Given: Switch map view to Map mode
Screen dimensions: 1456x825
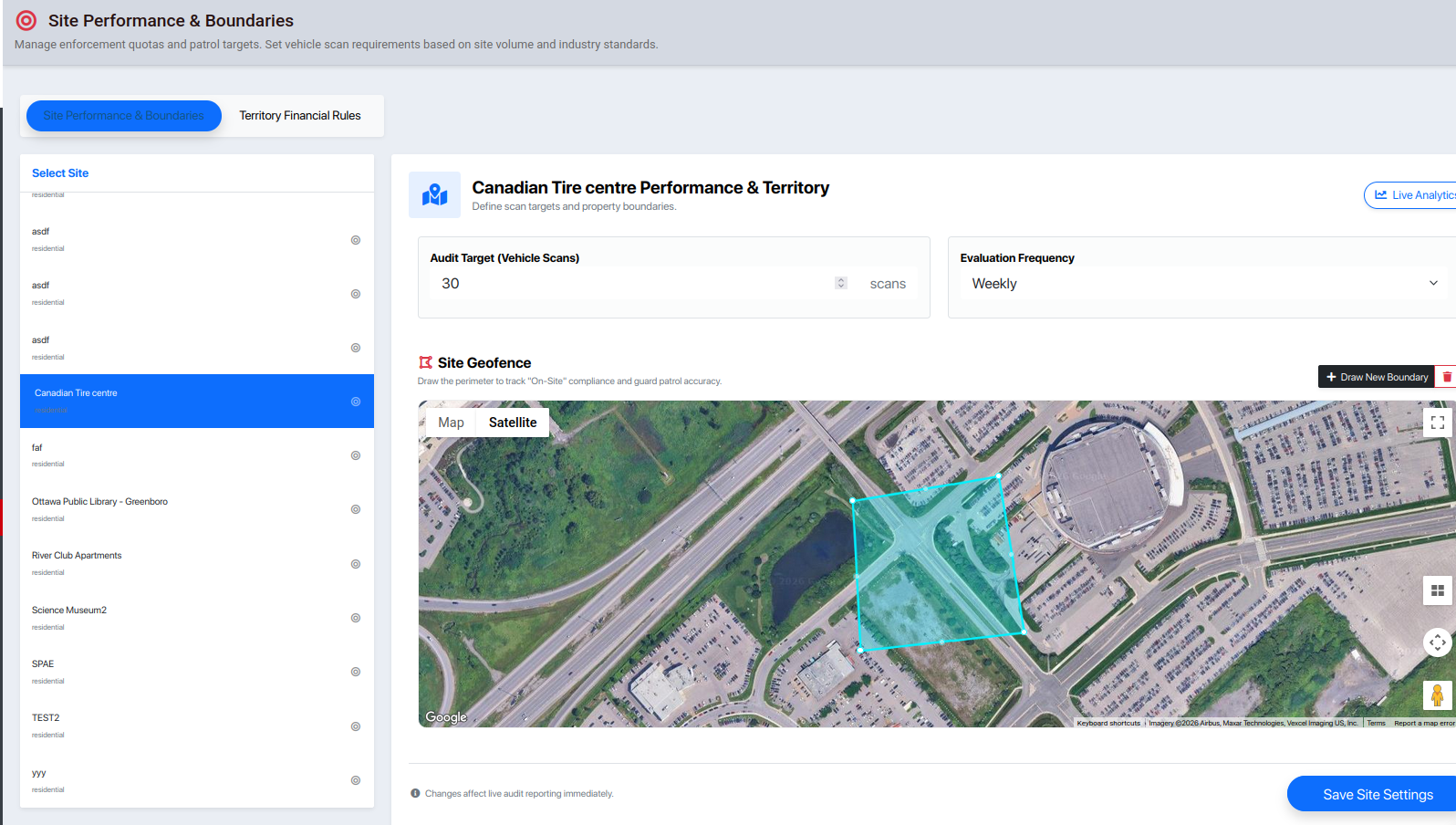Looking at the screenshot, I should click(451, 423).
